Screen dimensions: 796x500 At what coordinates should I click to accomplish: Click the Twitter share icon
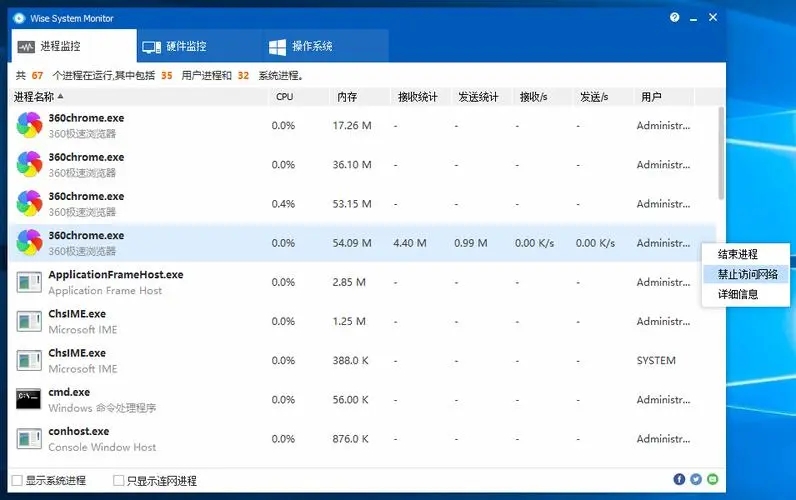696,480
